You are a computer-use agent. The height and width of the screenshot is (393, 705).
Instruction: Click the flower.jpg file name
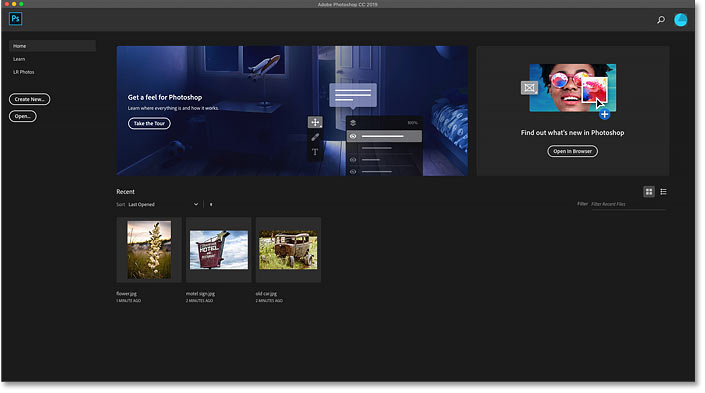pyautogui.click(x=126, y=294)
